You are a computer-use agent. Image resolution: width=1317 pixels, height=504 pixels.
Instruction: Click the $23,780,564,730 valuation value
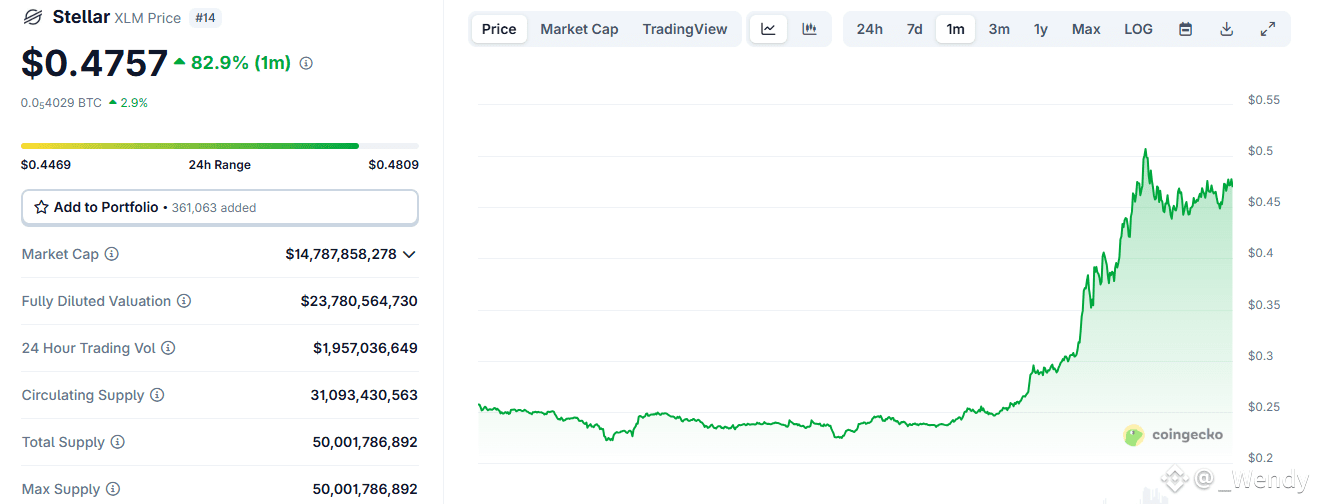click(359, 301)
